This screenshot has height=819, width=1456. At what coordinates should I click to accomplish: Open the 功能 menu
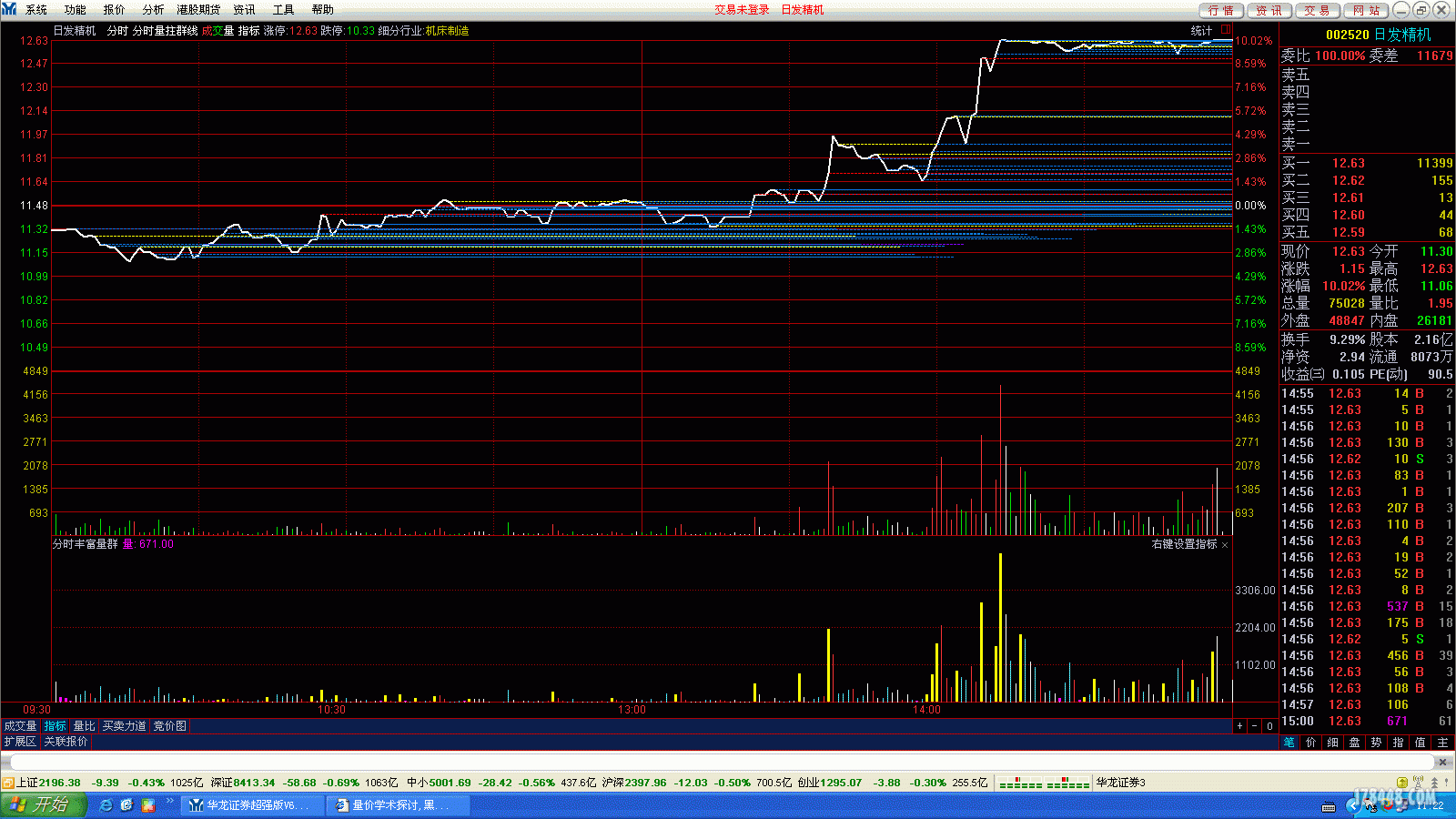(76, 10)
